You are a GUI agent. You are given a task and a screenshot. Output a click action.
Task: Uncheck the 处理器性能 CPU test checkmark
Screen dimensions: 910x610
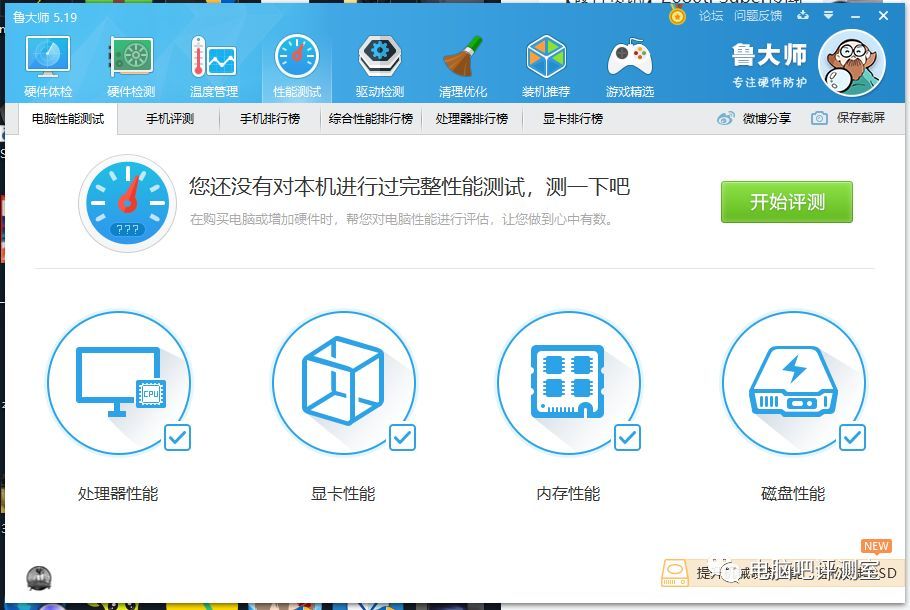click(x=177, y=438)
